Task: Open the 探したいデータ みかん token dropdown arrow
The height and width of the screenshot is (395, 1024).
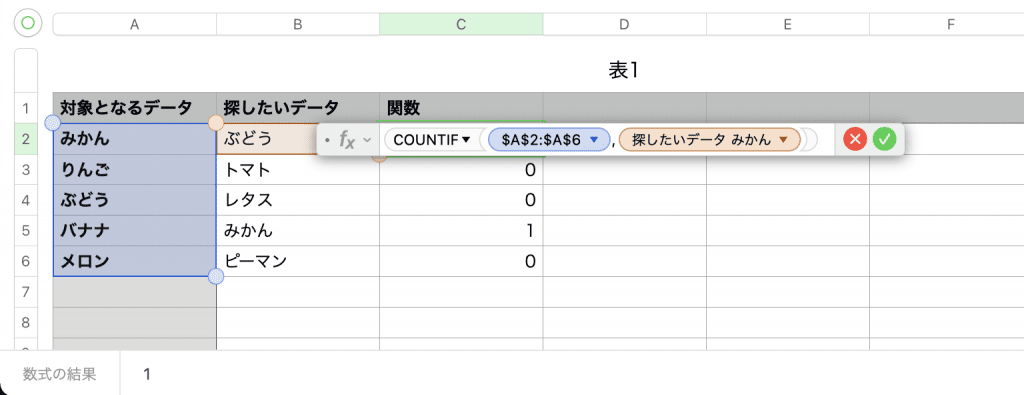Action: coord(784,140)
